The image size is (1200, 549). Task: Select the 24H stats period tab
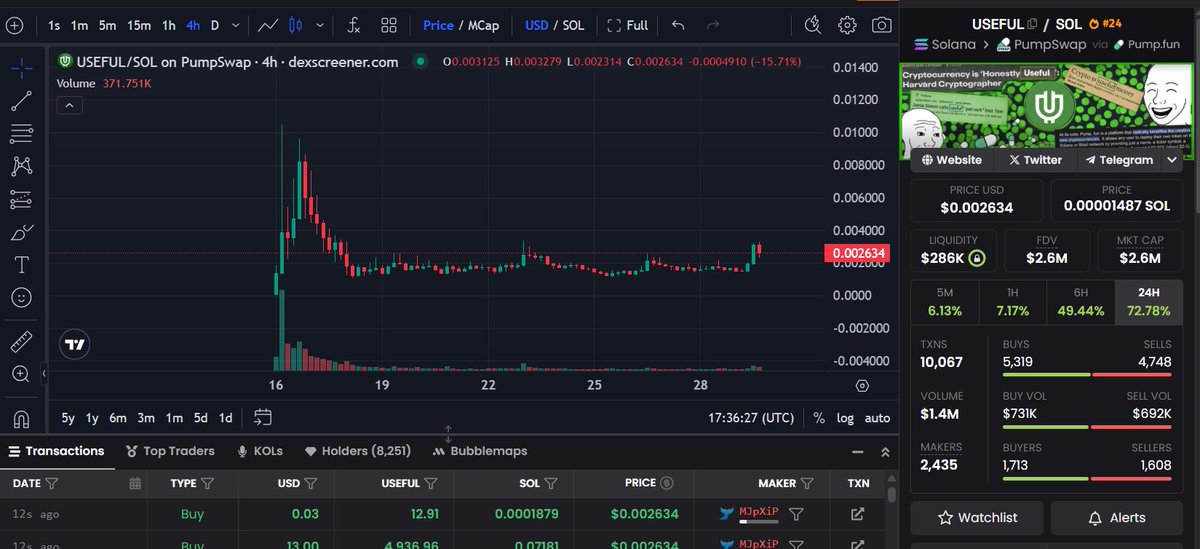coord(1148,302)
